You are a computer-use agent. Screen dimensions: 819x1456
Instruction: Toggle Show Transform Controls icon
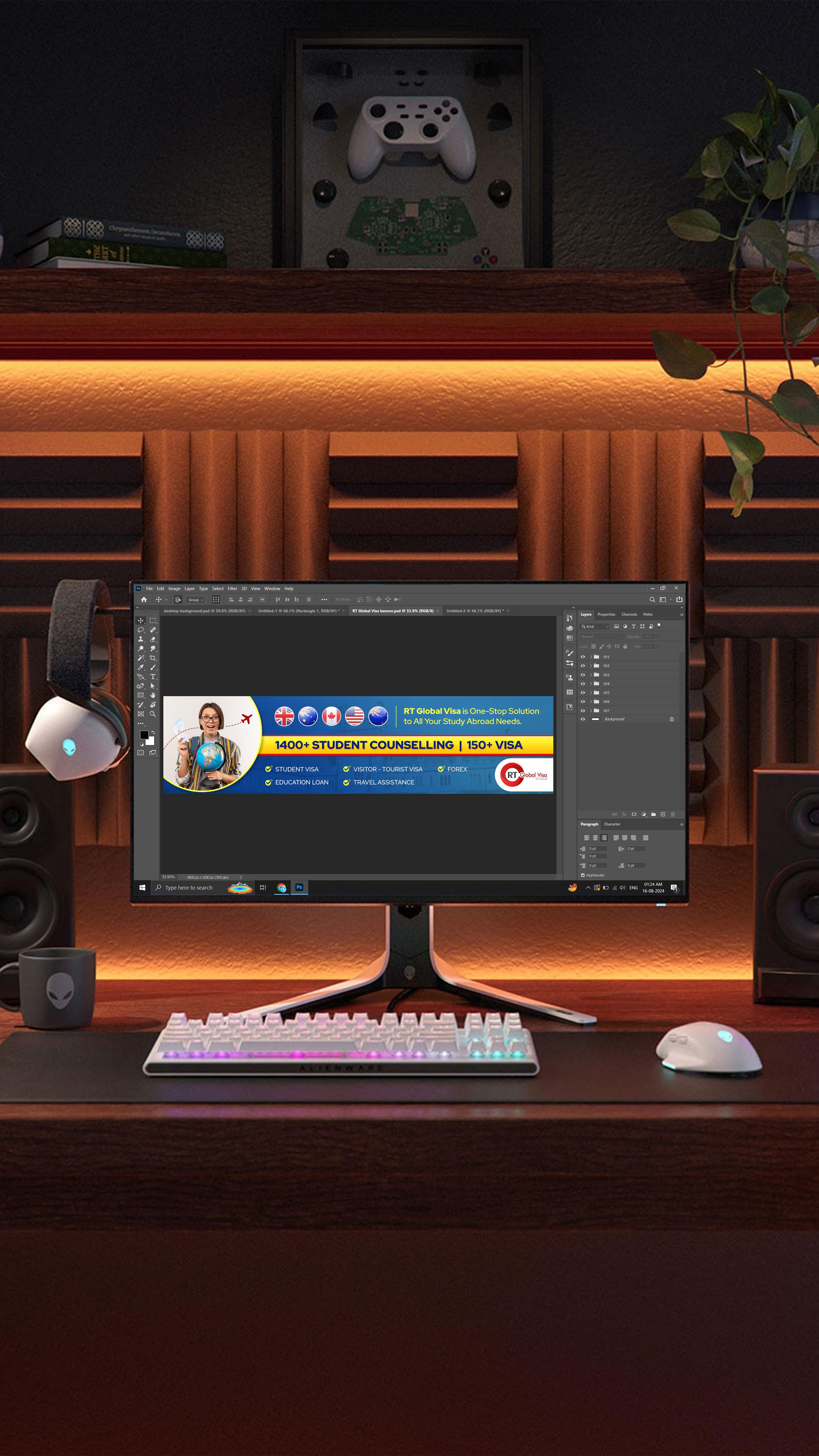coord(216,600)
